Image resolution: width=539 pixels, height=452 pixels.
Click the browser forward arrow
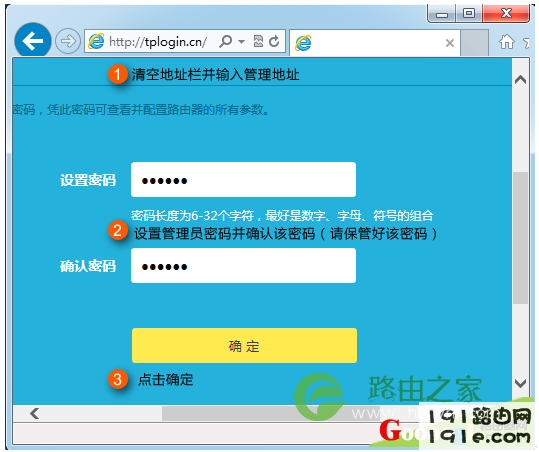pyautogui.click(x=68, y=41)
